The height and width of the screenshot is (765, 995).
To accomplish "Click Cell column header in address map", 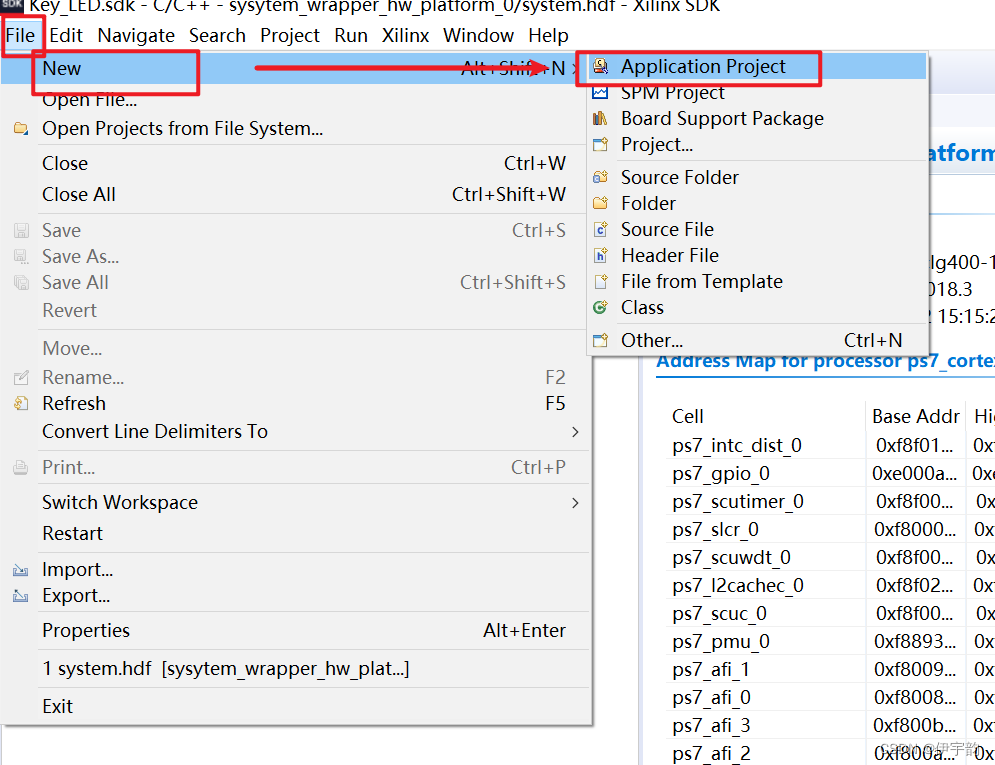I will pyautogui.click(x=687, y=417).
